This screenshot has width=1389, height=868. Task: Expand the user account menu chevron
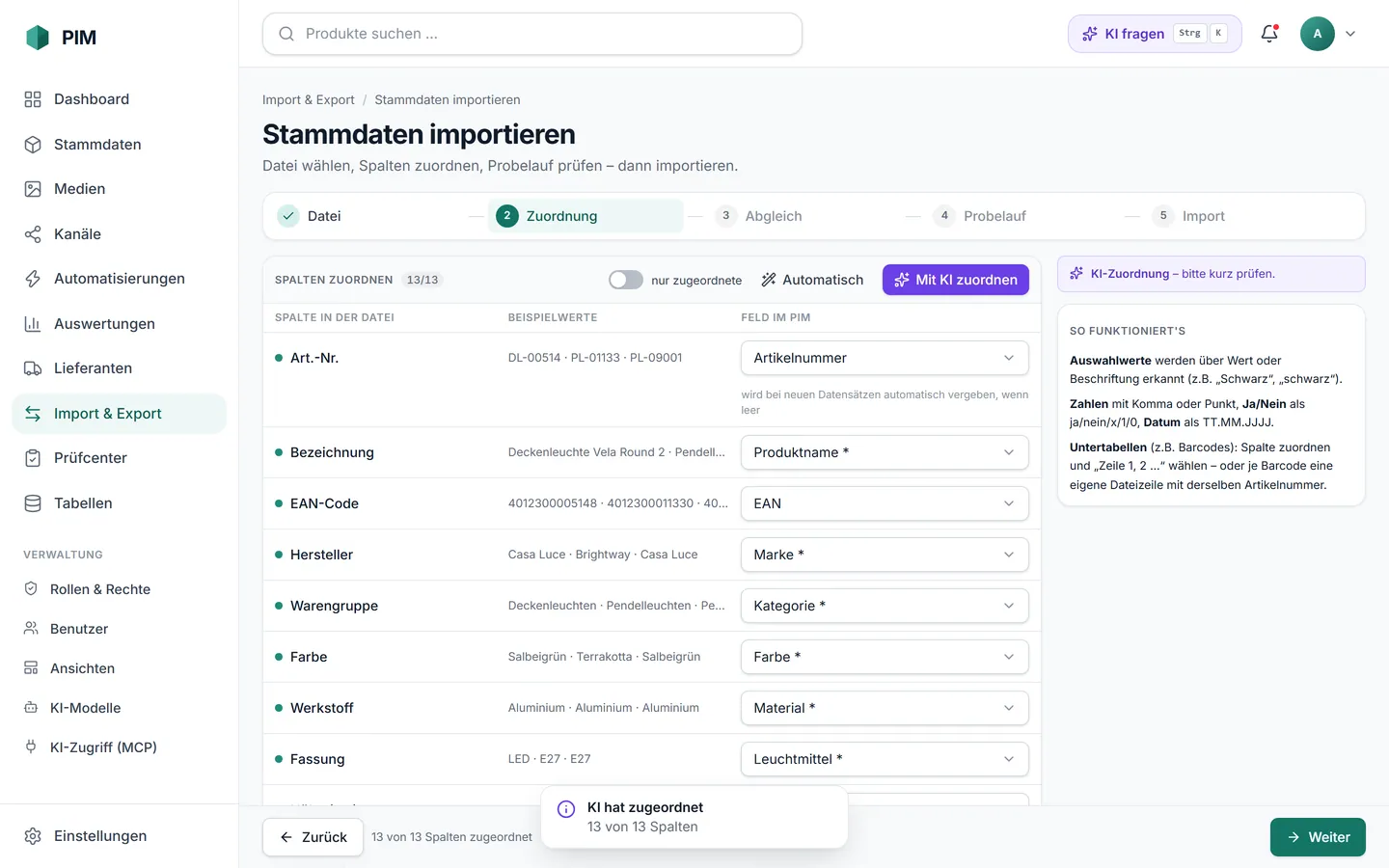click(x=1350, y=34)
